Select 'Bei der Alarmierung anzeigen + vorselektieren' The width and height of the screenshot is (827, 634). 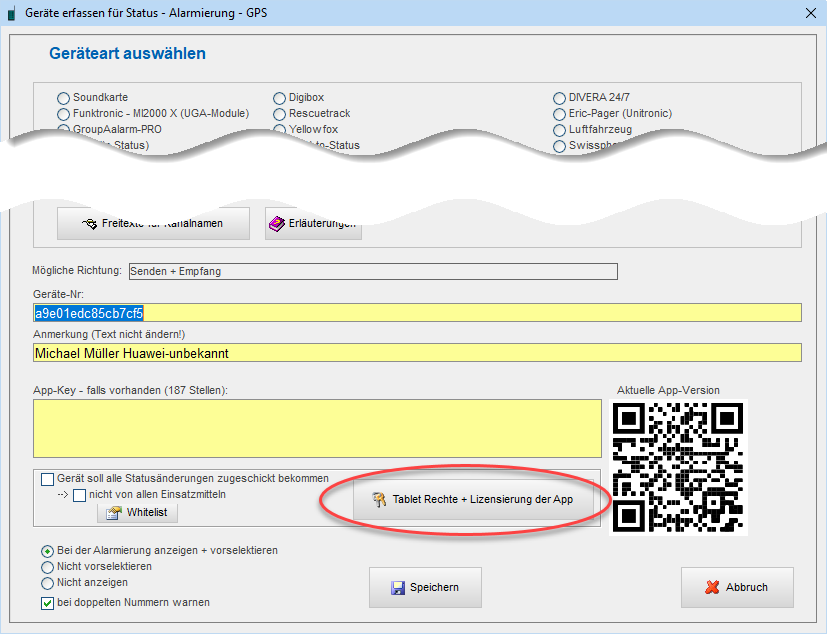click(47, 551)
